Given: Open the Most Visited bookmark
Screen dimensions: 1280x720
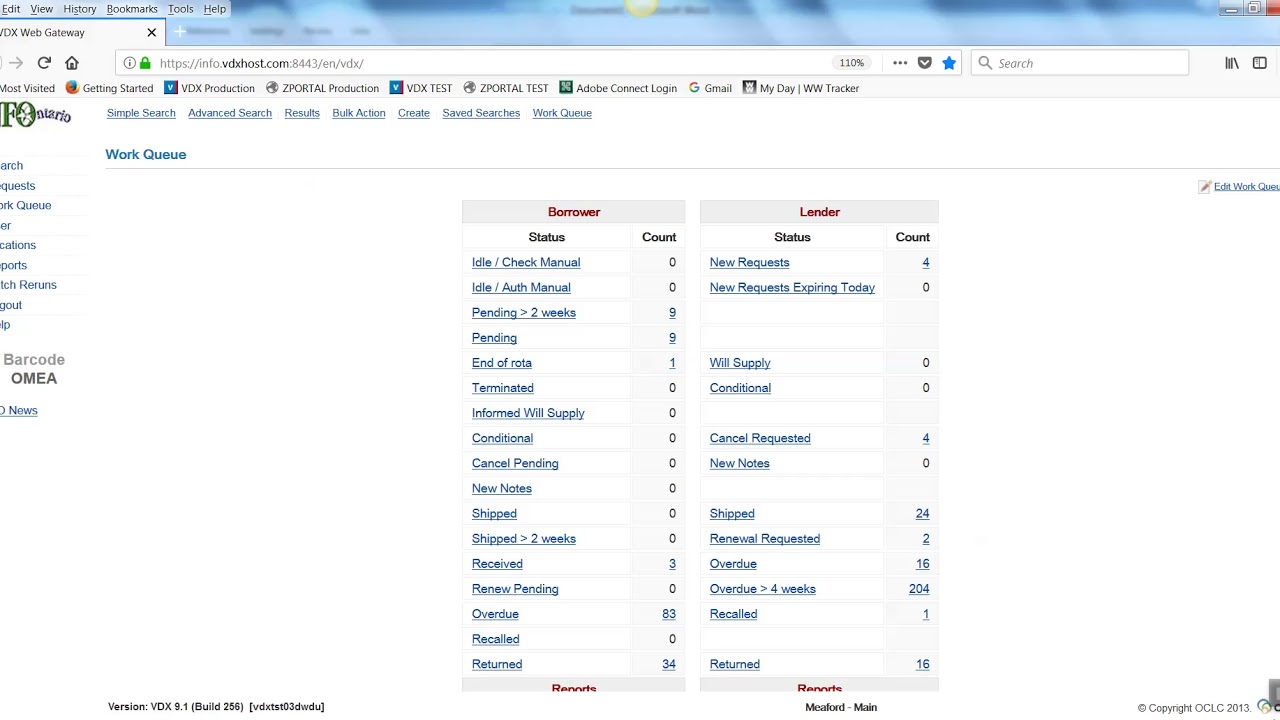Looking at the screenshot, I should (27, 88).
